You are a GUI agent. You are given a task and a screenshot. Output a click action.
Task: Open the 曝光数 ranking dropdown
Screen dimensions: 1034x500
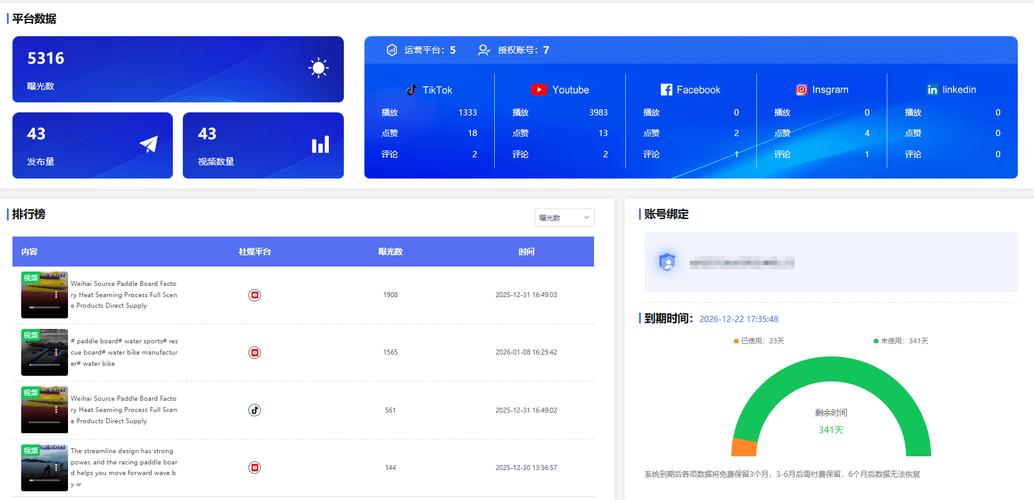click(x=564, y=217)
